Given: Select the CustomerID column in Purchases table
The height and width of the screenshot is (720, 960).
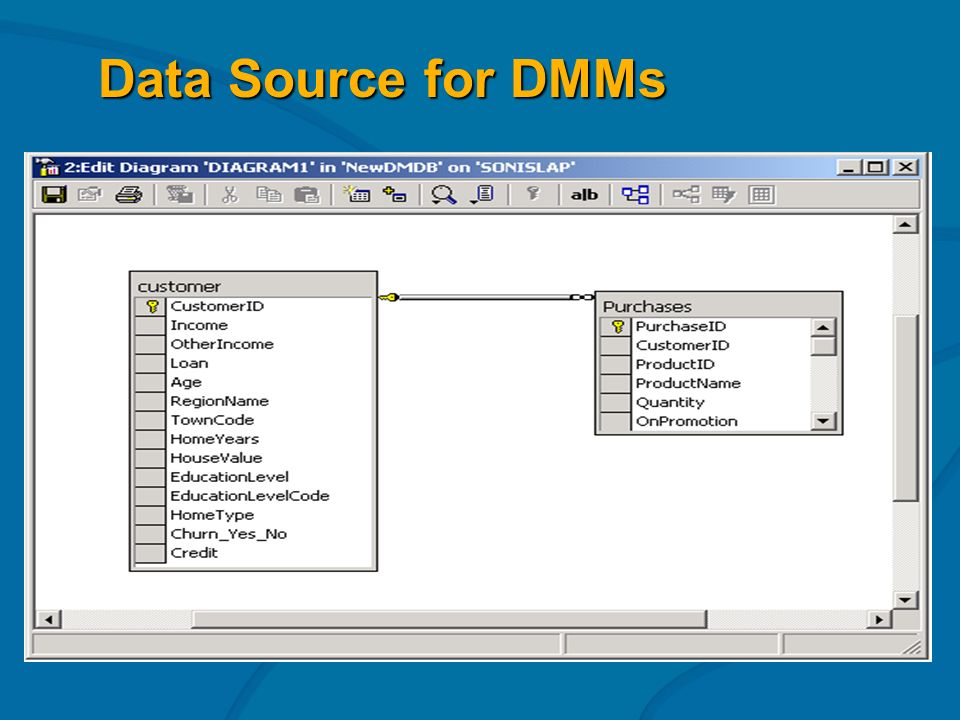Looking at the screenshot, I should tap(683, 345).
